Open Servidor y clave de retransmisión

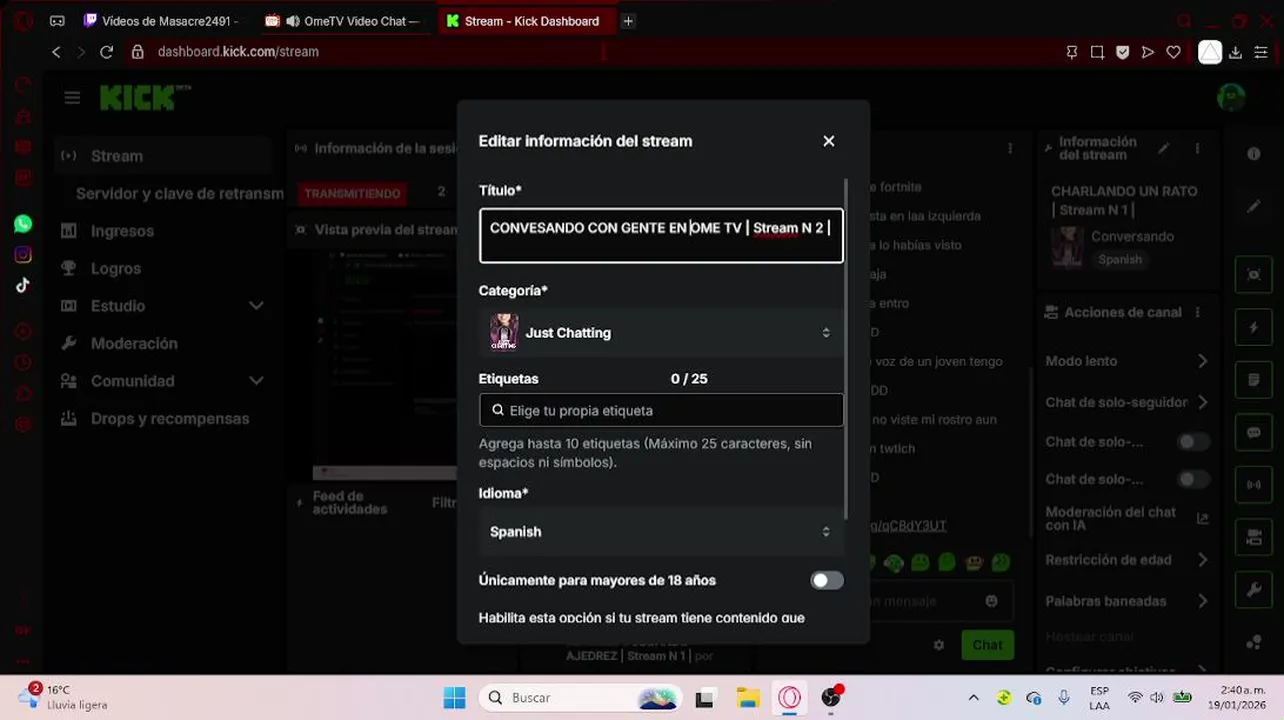179,193
